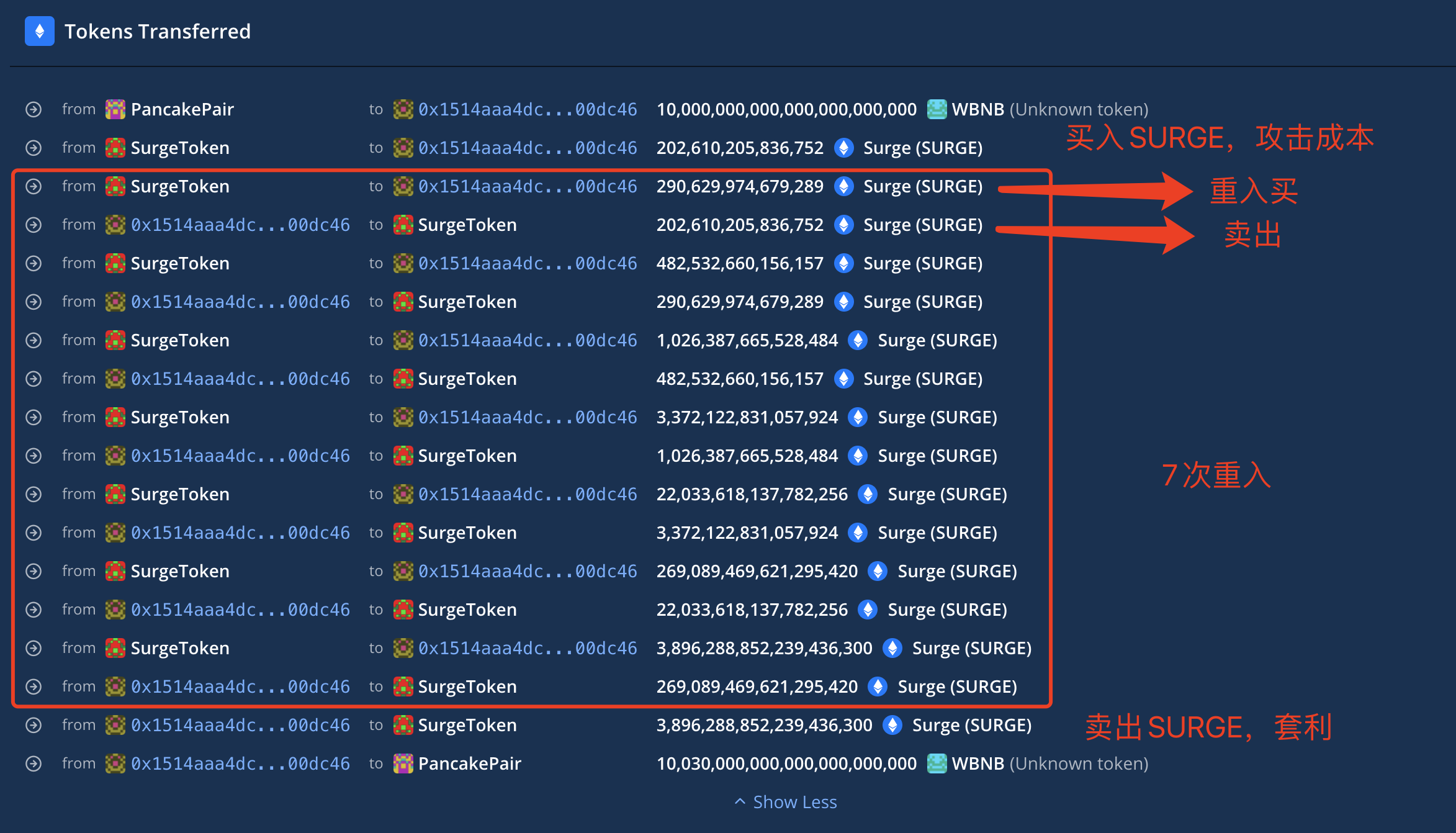Open PancakePair sender link in first row
Screen dimensions: 1456x833
182,109
